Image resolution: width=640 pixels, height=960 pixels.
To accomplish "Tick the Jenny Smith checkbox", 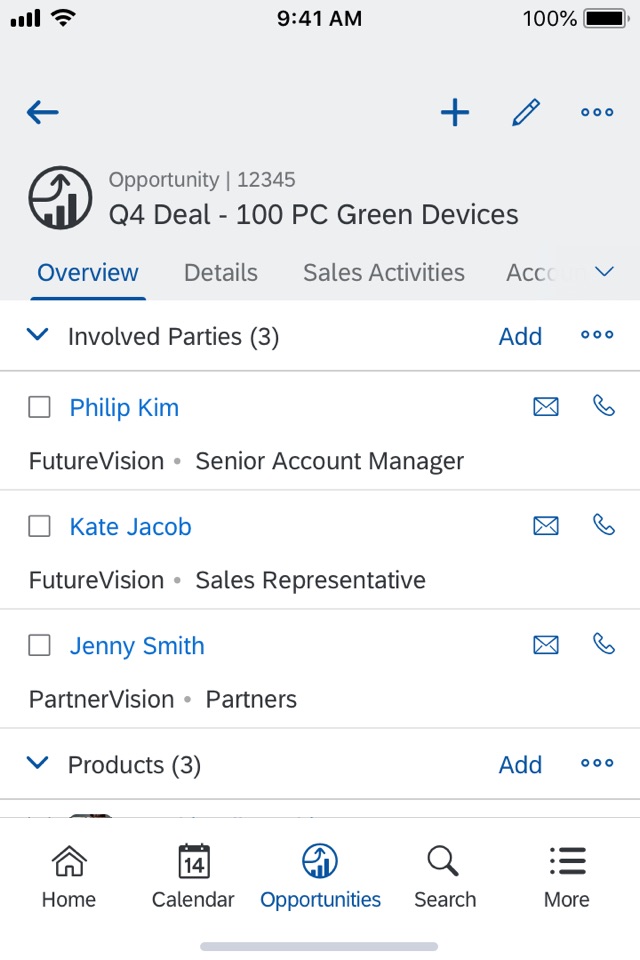I will point(39,646).
